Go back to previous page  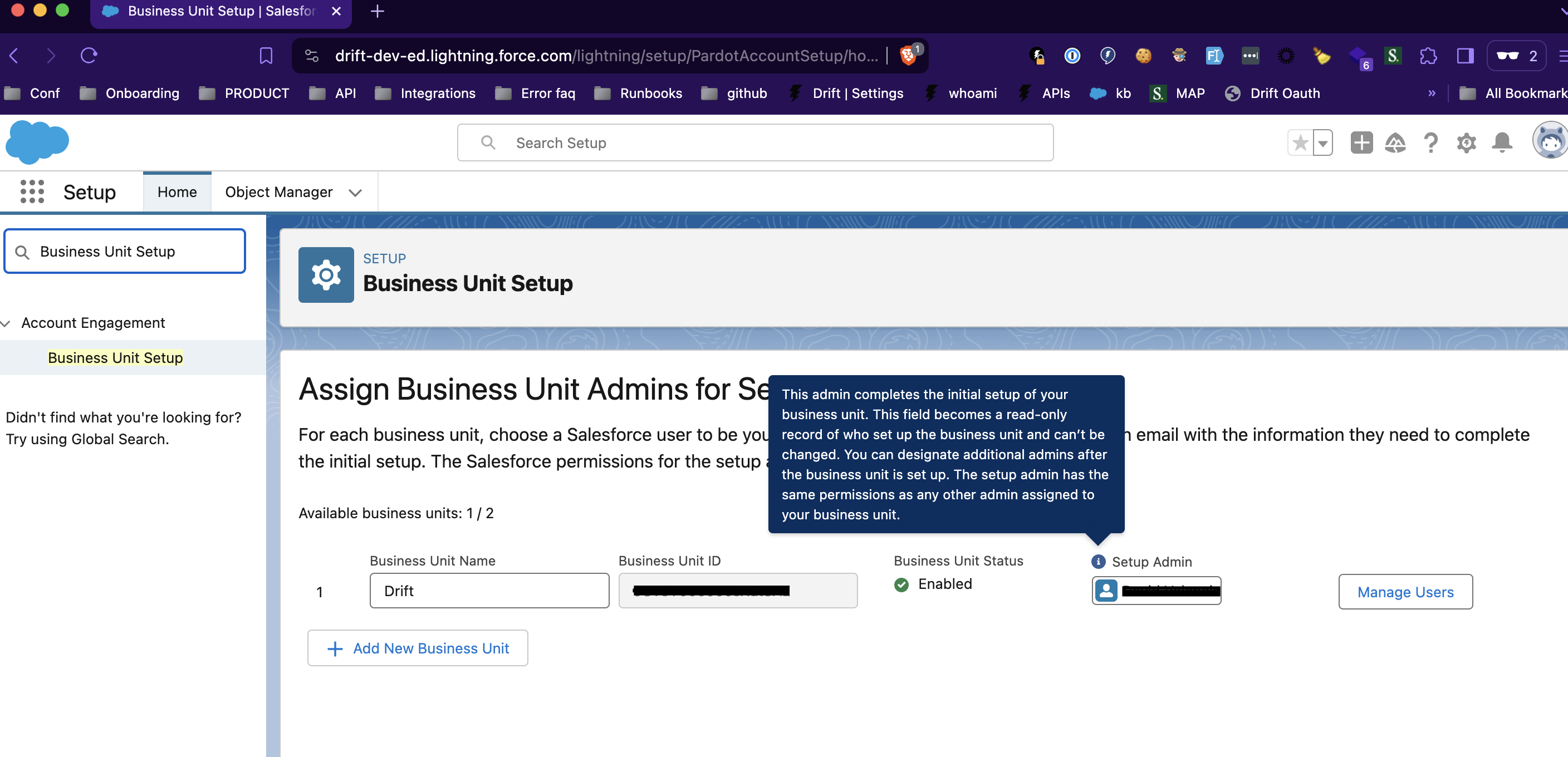pos(14,56)
